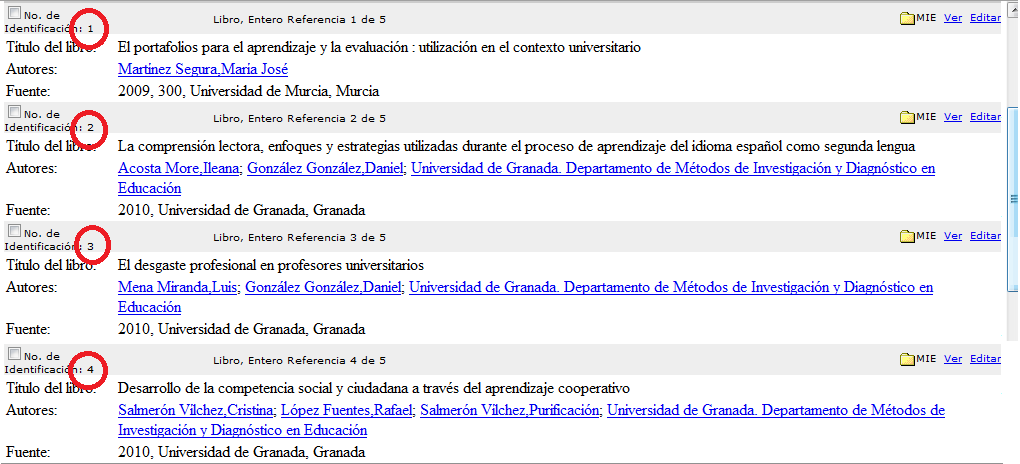Open Ver link for reference 3 of 5
This screenshot has height=464, width=1020.
(x=953, y=236)
